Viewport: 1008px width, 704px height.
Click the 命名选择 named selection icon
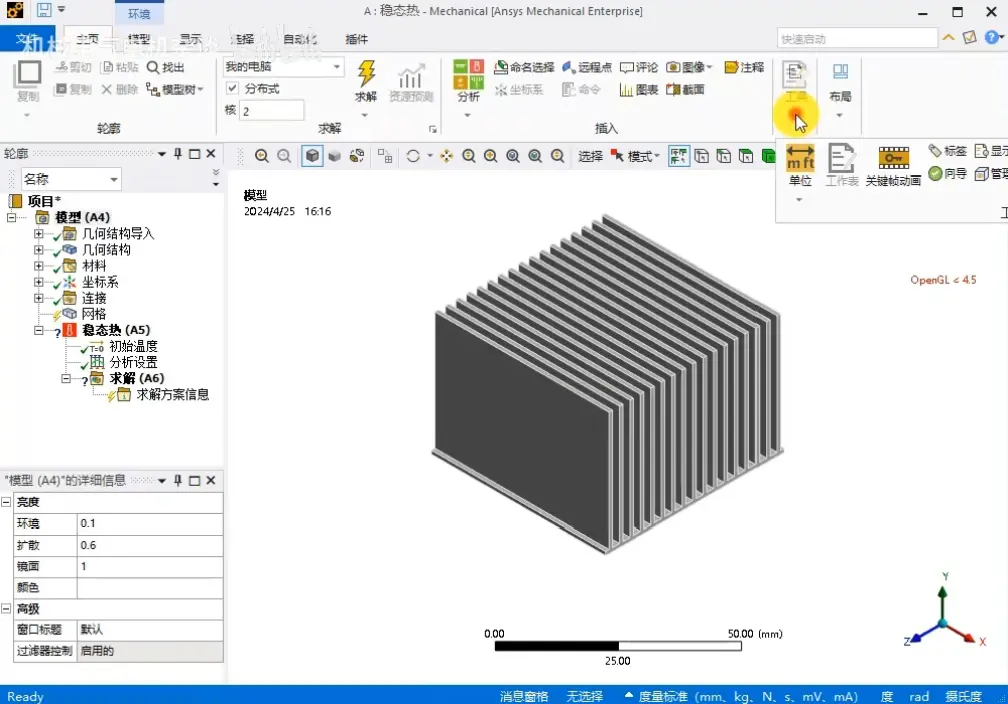[x=500, y=68]
